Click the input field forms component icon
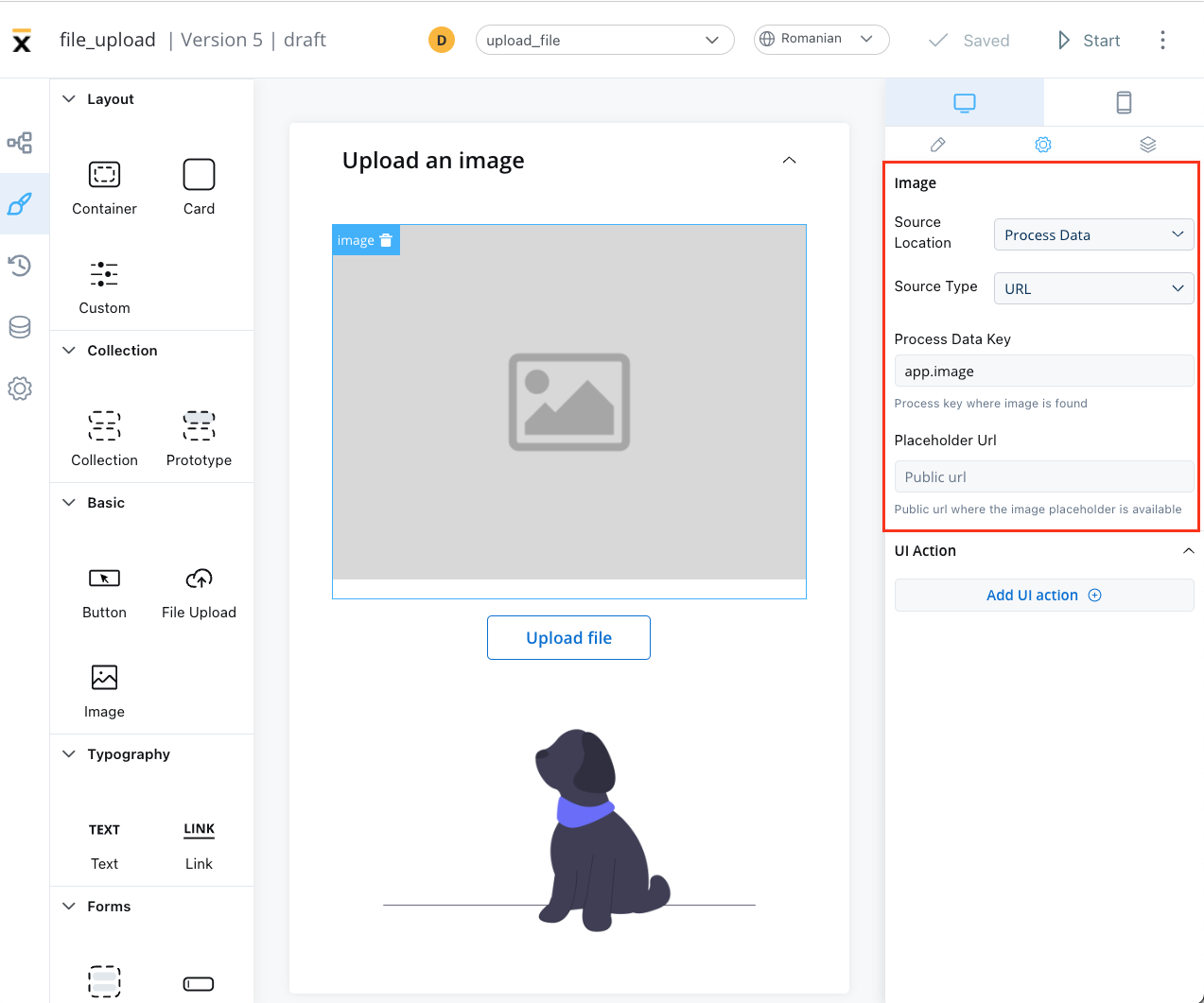The image size is (1204, 1003). point(199,983)
